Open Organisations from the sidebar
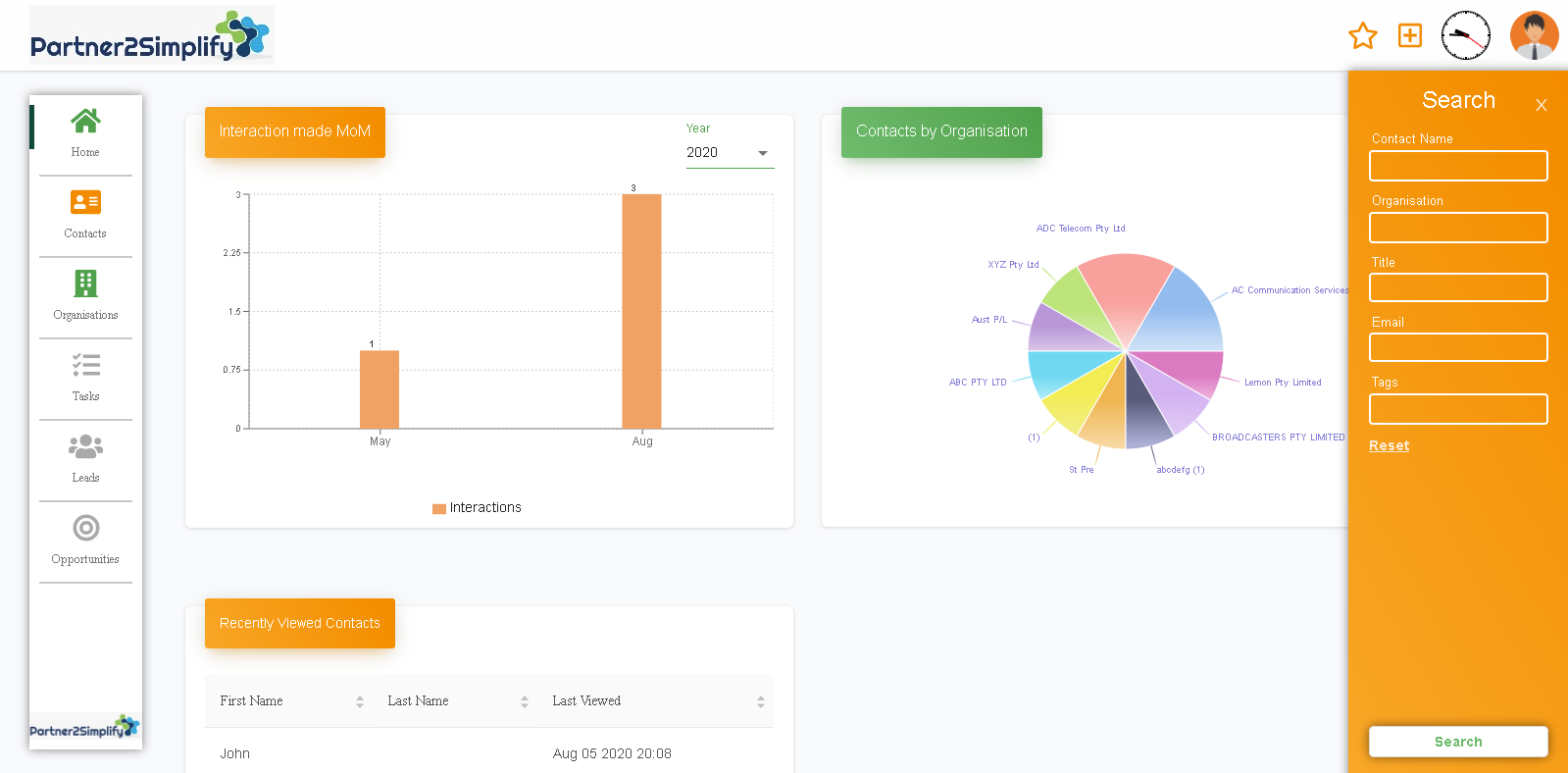1568x773 pixels. coord(85,297)
